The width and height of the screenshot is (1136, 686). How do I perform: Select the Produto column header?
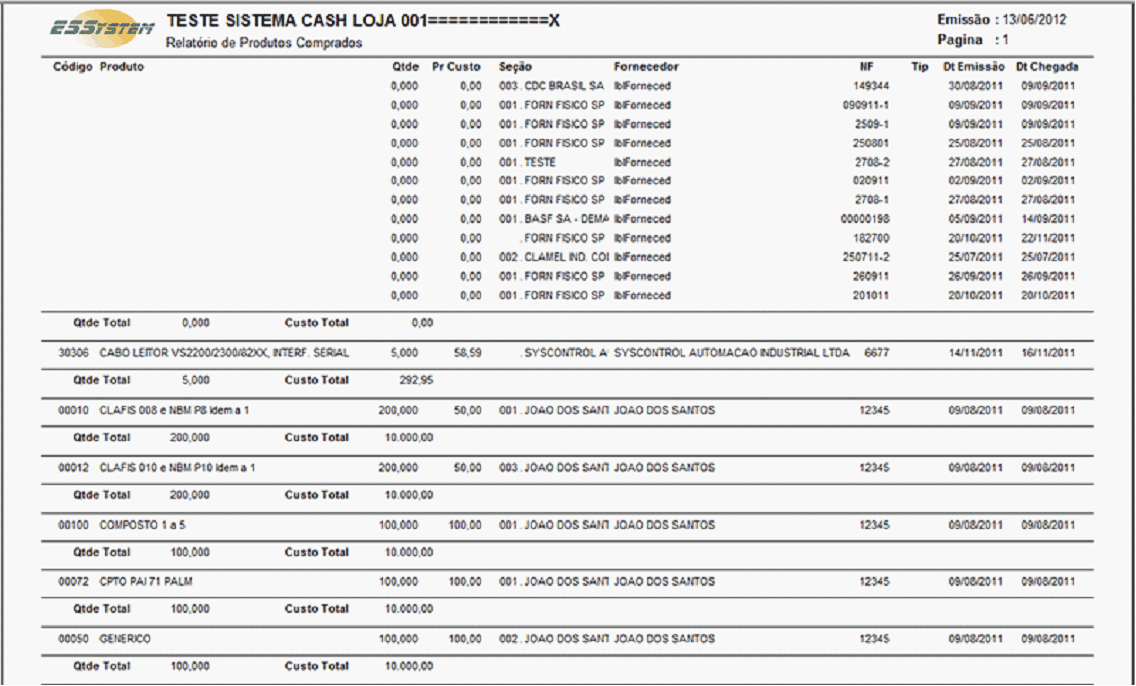122,67
